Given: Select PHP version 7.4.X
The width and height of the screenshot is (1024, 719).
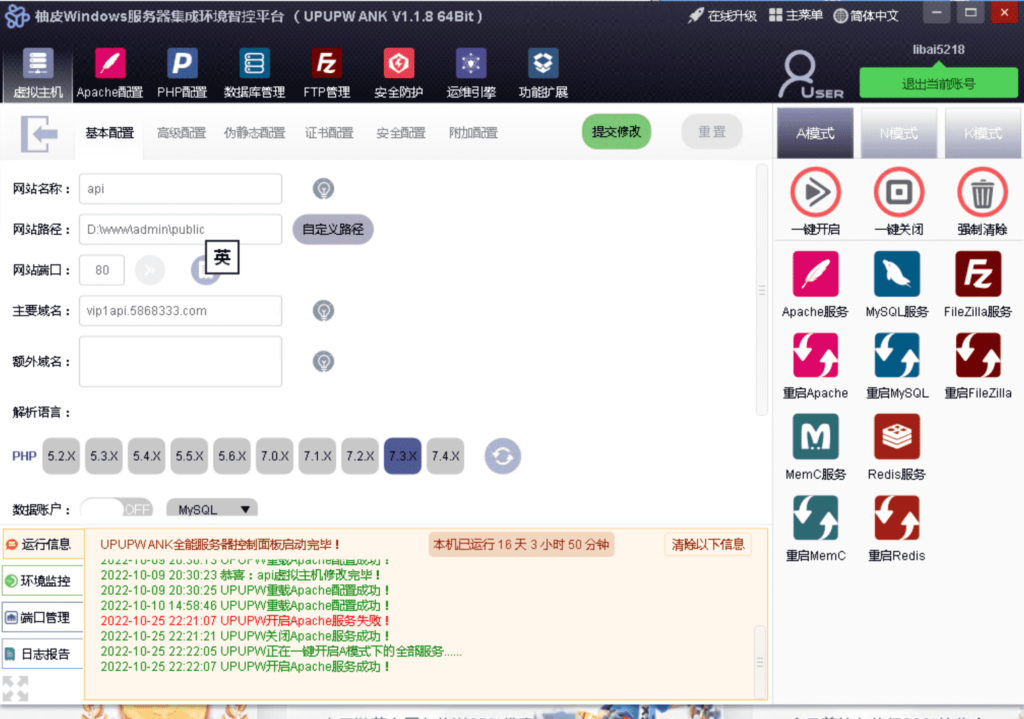Looking at the screenshot, I should click(445, 455).
